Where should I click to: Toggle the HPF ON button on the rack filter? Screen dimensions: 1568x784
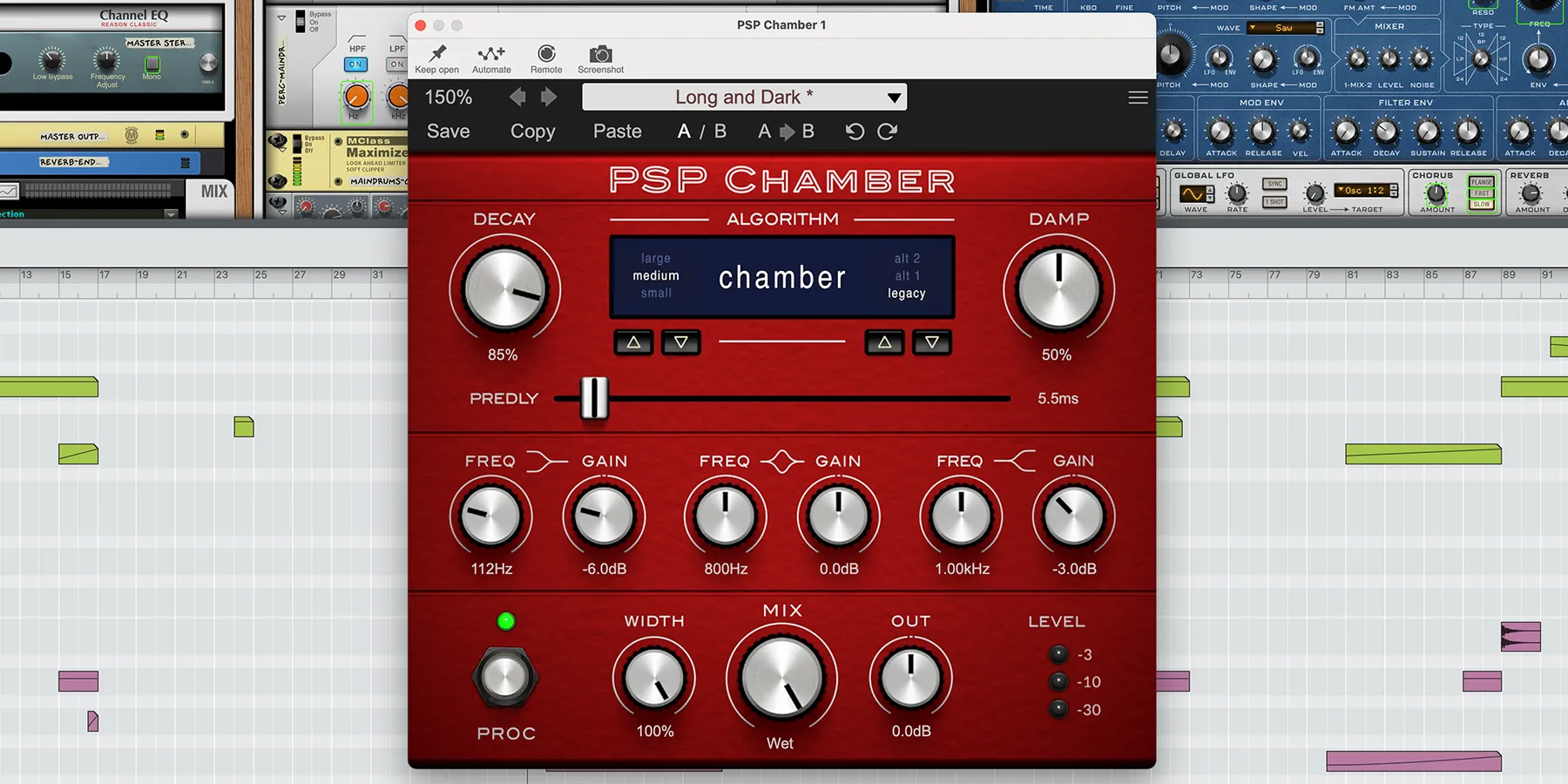coord(355,64)
